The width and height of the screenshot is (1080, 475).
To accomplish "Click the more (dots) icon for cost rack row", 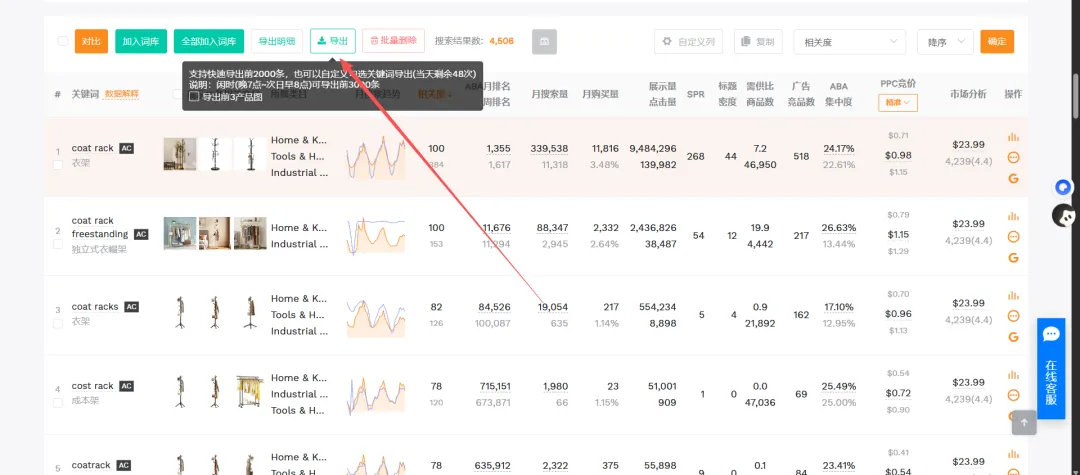I will click(x=1013, y=395).
